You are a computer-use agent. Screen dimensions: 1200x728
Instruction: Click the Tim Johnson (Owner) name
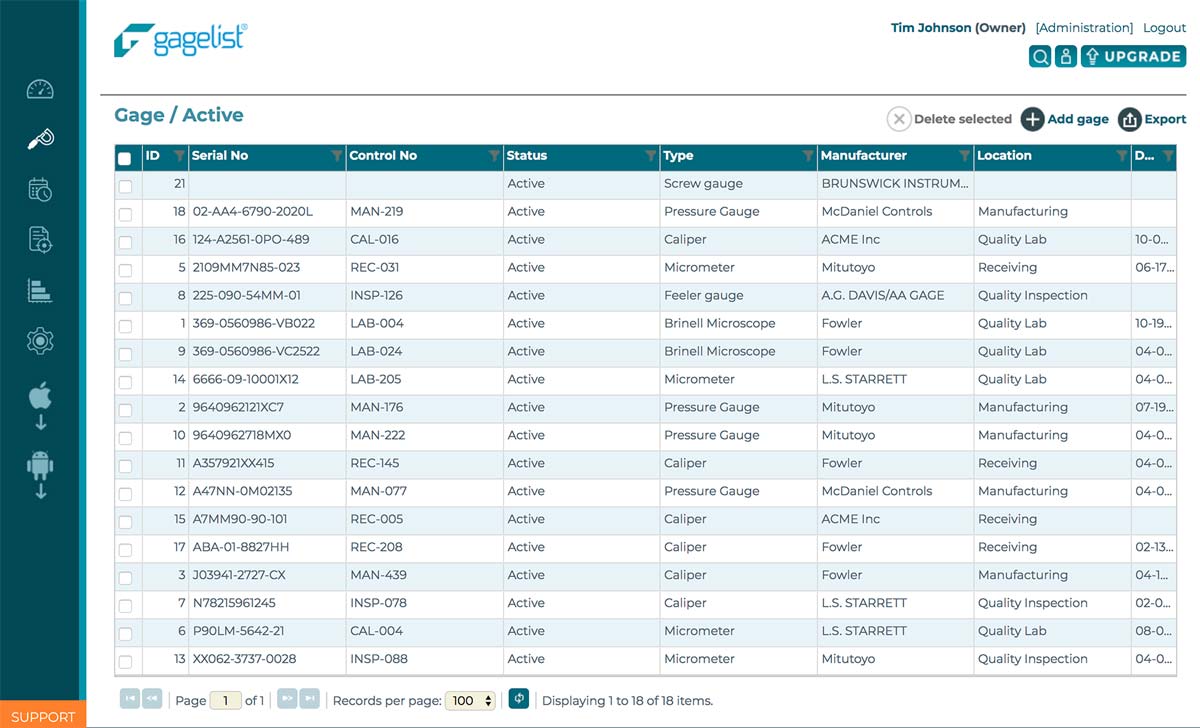(x=958, y=28)
